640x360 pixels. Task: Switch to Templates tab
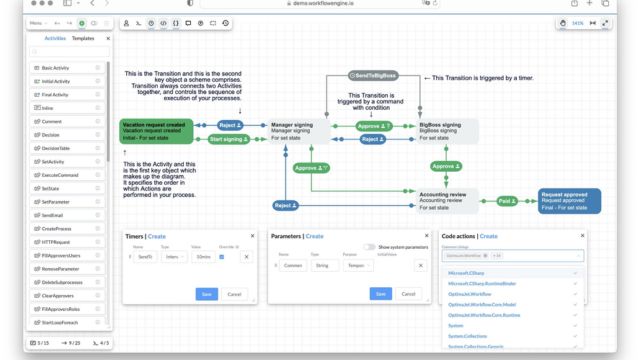tap(83, 38)
